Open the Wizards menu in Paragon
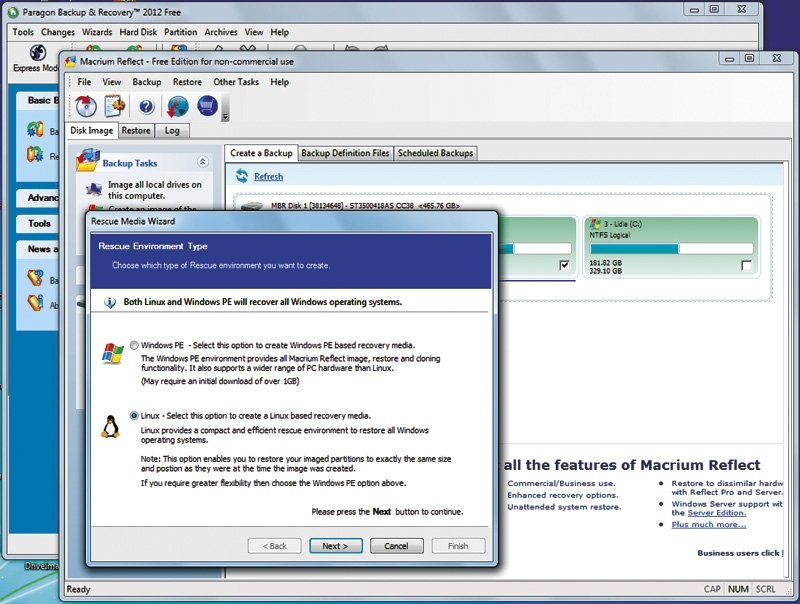 (97, 32)
